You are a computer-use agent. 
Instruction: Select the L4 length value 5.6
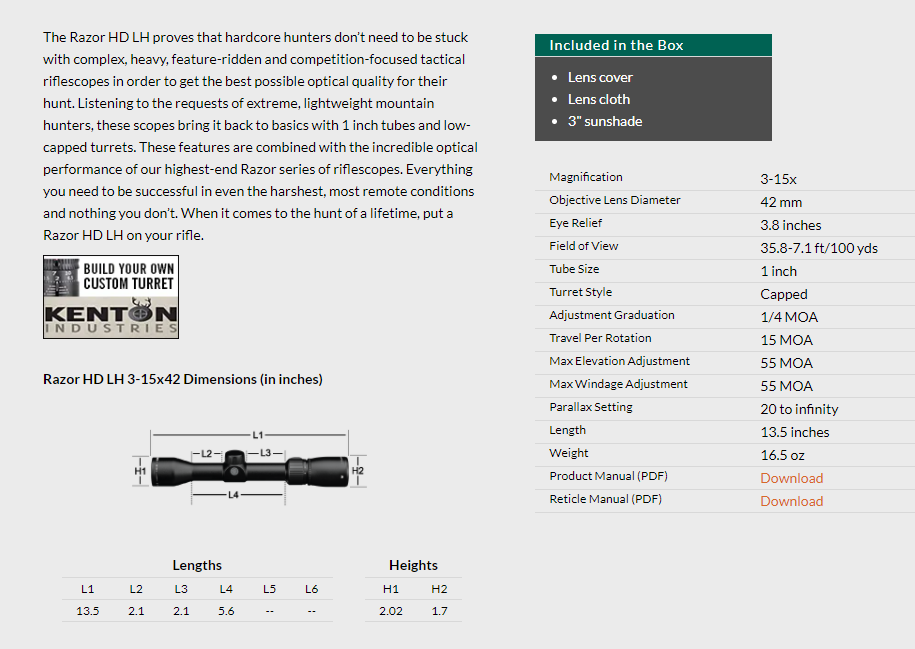pyautogui.click(x=226, y=611)
